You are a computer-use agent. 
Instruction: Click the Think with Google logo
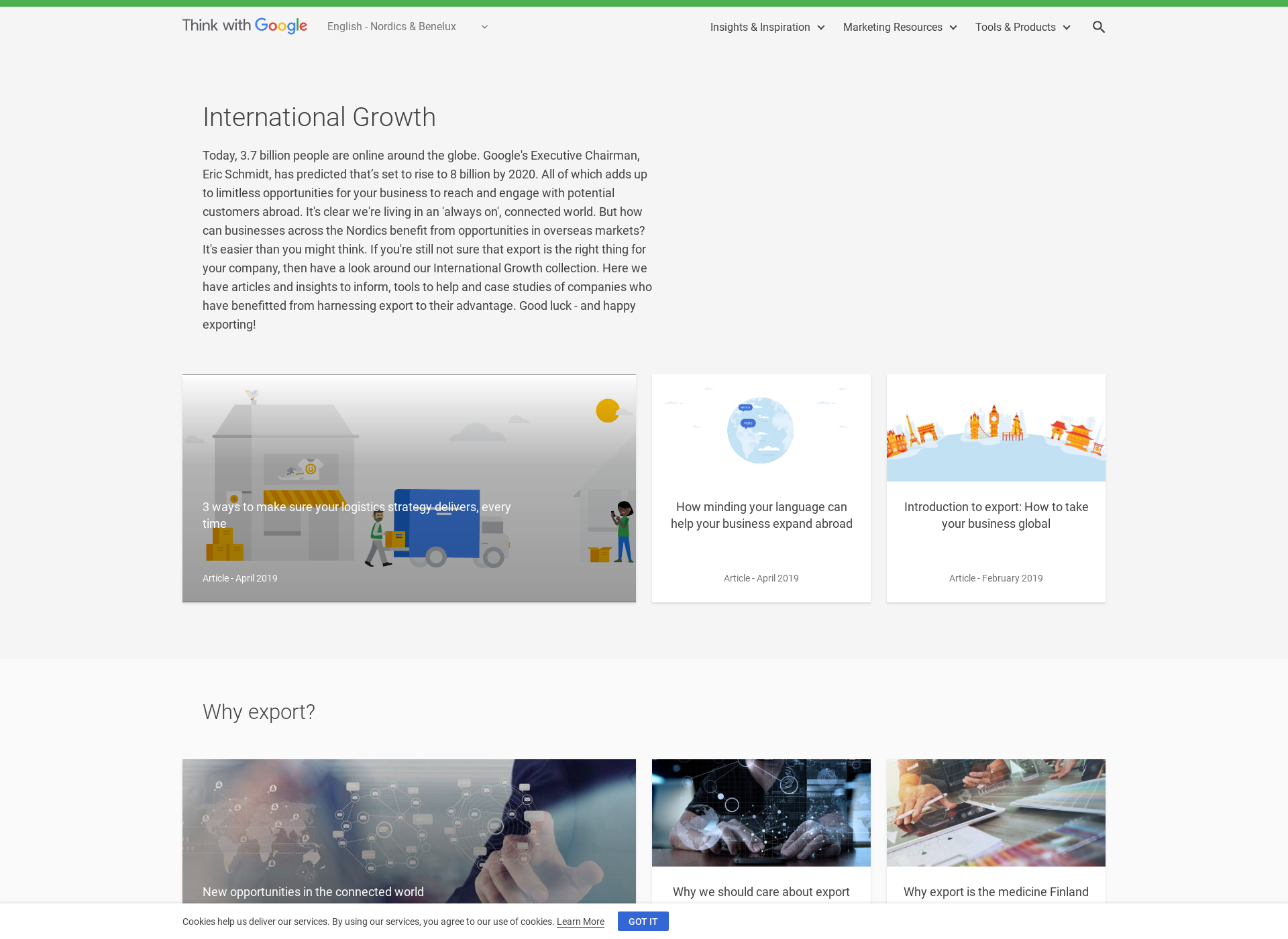[244, 27]
